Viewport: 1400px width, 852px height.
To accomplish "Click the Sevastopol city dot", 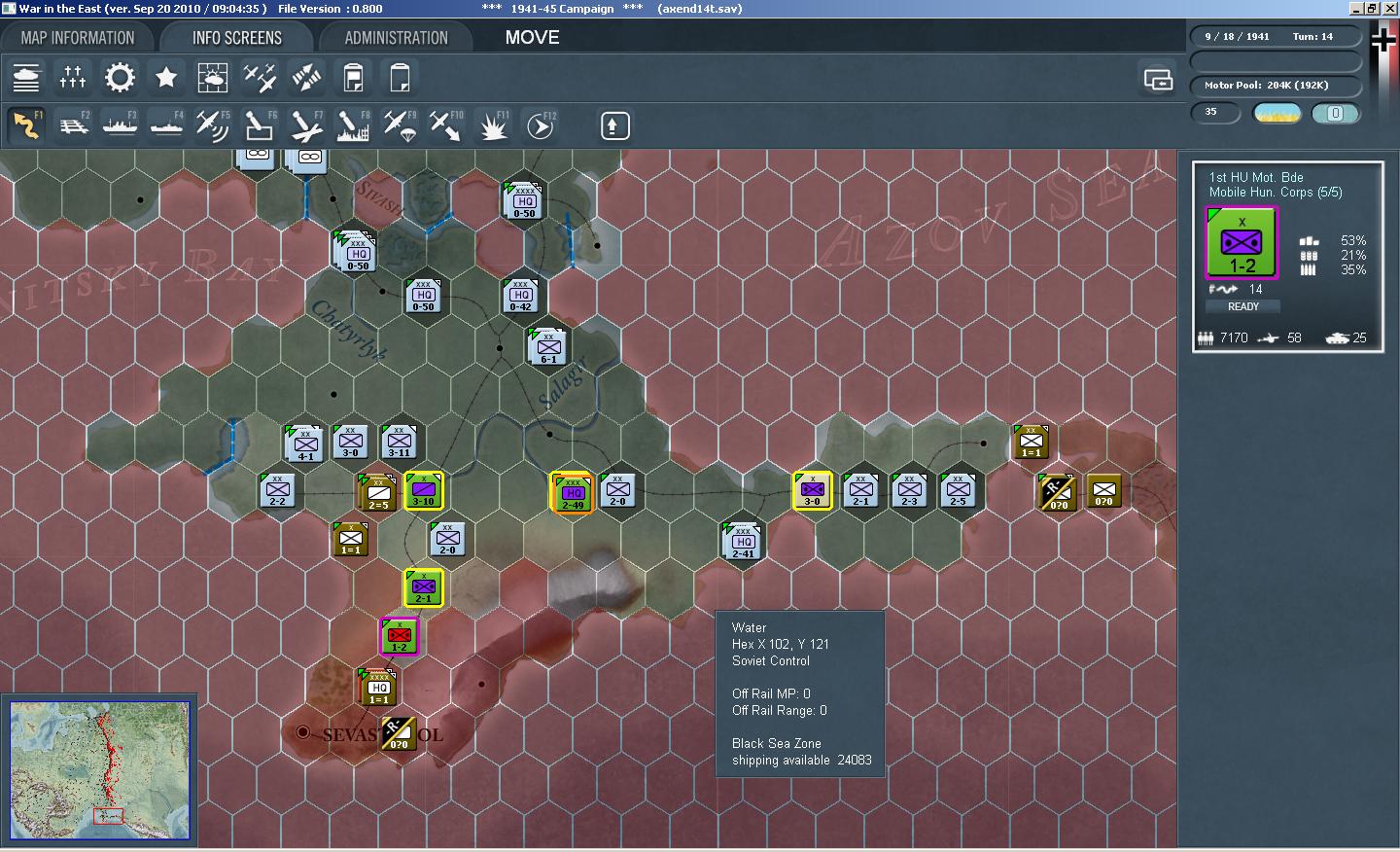I will coord(303,731).
